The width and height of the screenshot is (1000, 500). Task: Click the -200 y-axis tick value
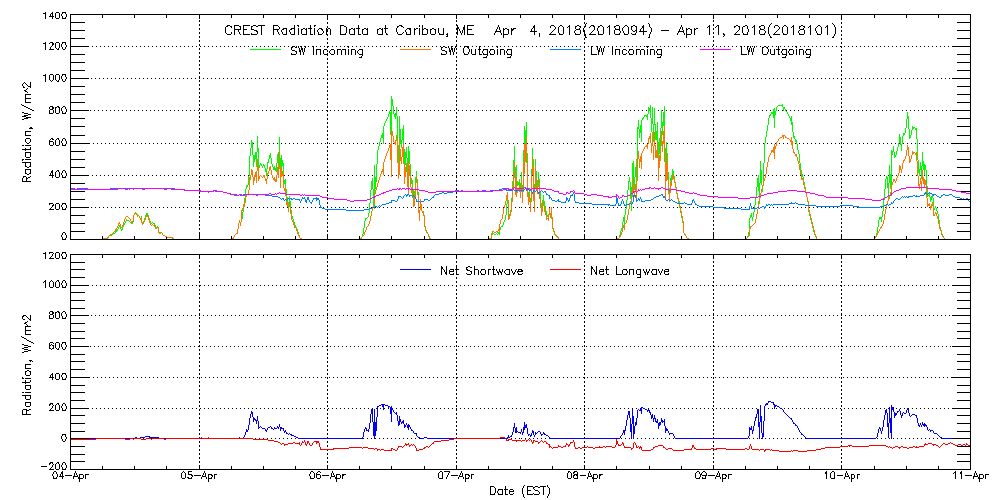tap(53, 466)
